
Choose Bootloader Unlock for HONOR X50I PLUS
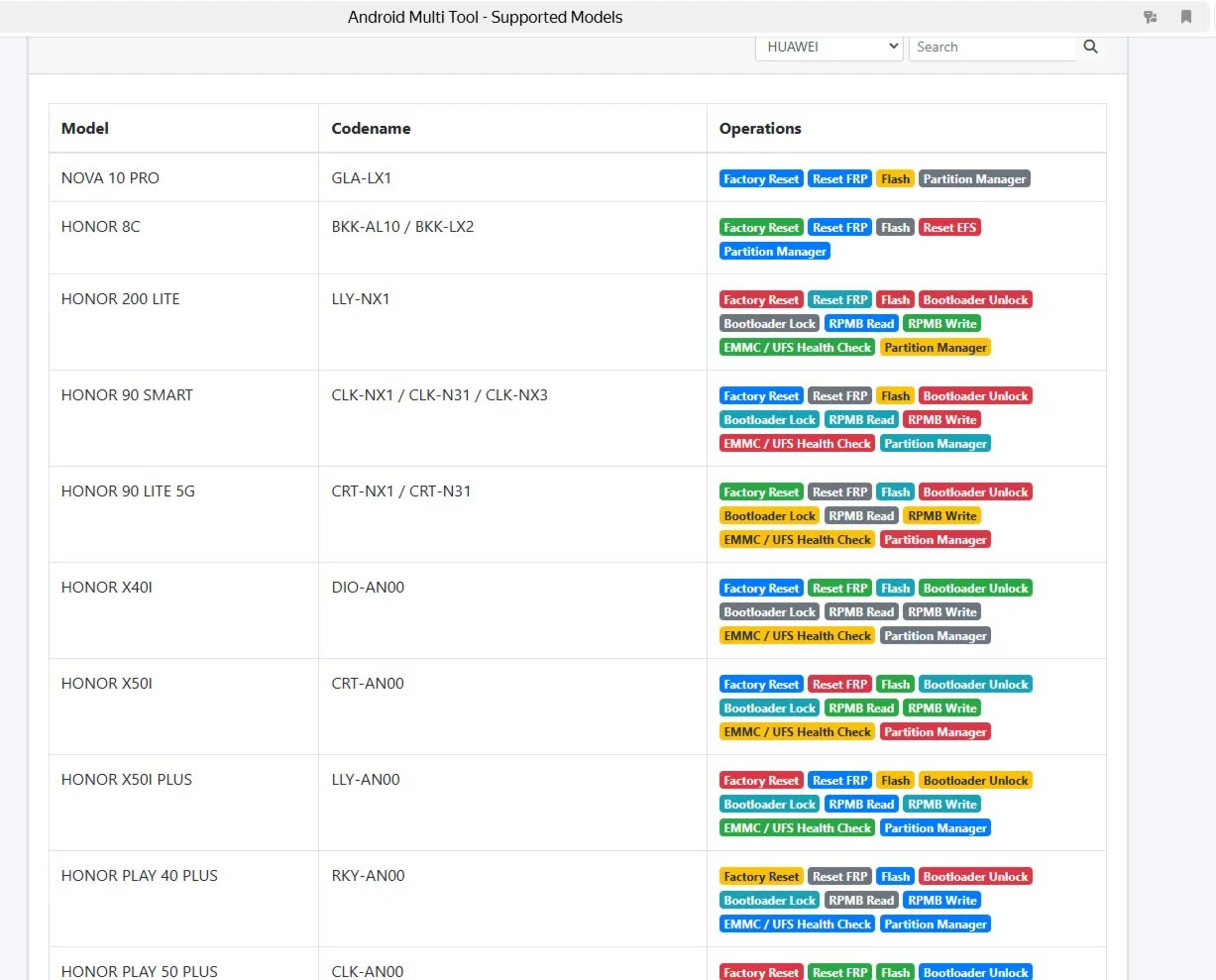coord(976,781)
